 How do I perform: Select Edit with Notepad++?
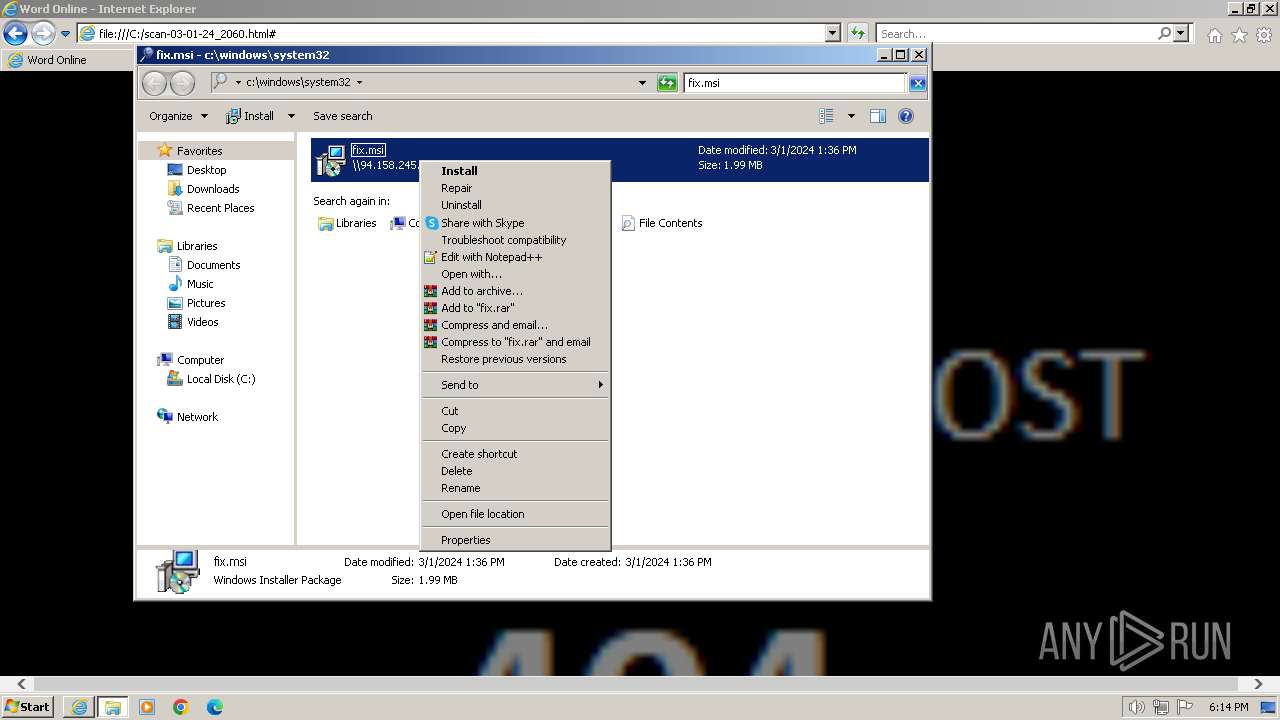(515, 257)
